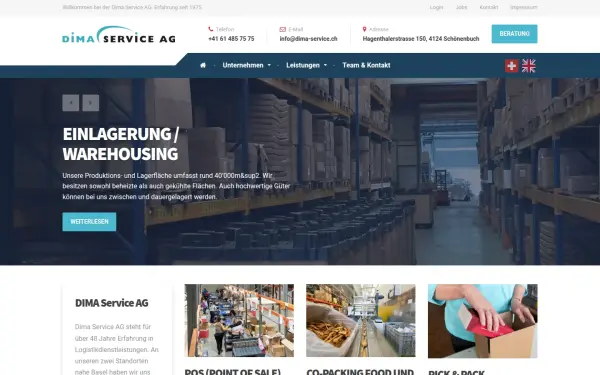Screen dimensions: 600x375
Task: Open the Co-Packing Food thumbnail image
Action: (x=360, y=320)
